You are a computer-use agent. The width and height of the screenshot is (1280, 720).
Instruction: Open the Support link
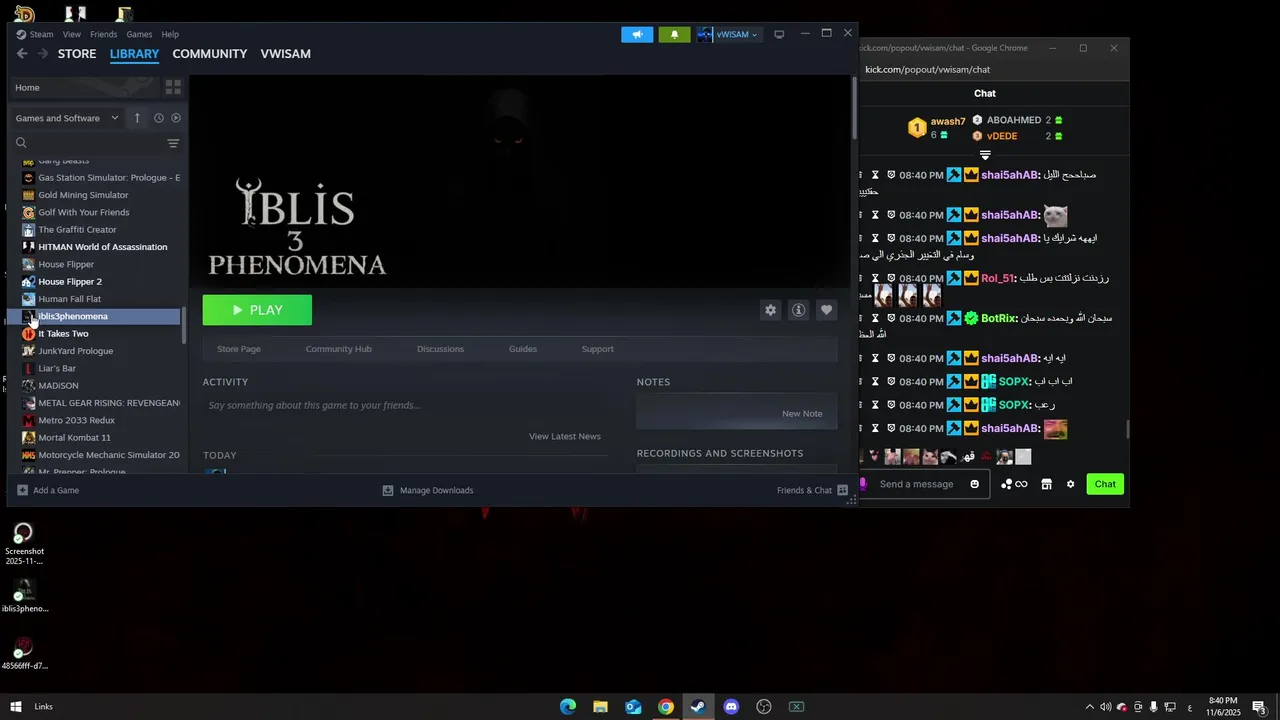click(x=598, y=349)
